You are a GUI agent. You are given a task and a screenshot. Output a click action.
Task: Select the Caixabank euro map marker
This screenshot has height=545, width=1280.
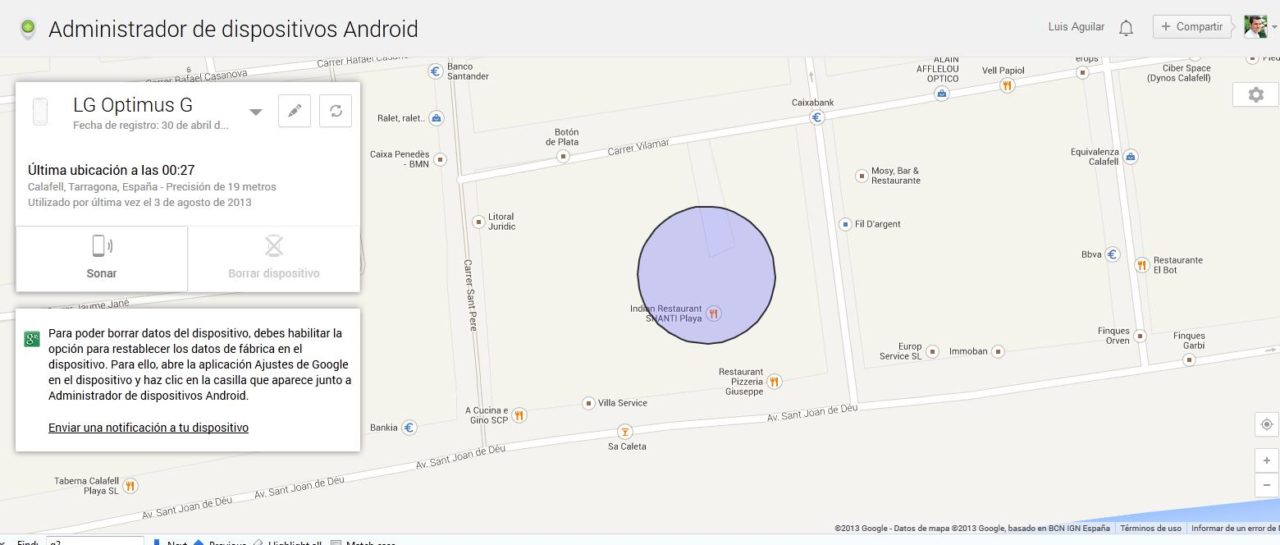click(817, 117)
